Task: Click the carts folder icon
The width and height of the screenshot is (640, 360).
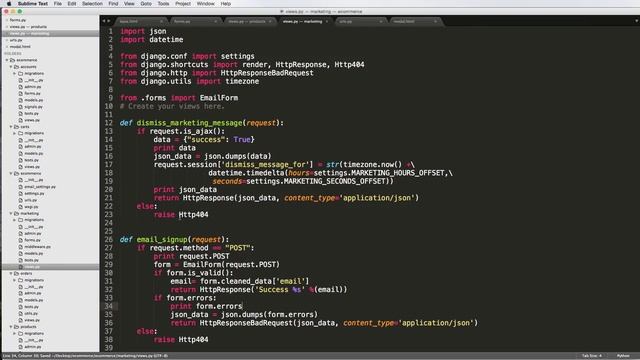Action: coord(16,127)
